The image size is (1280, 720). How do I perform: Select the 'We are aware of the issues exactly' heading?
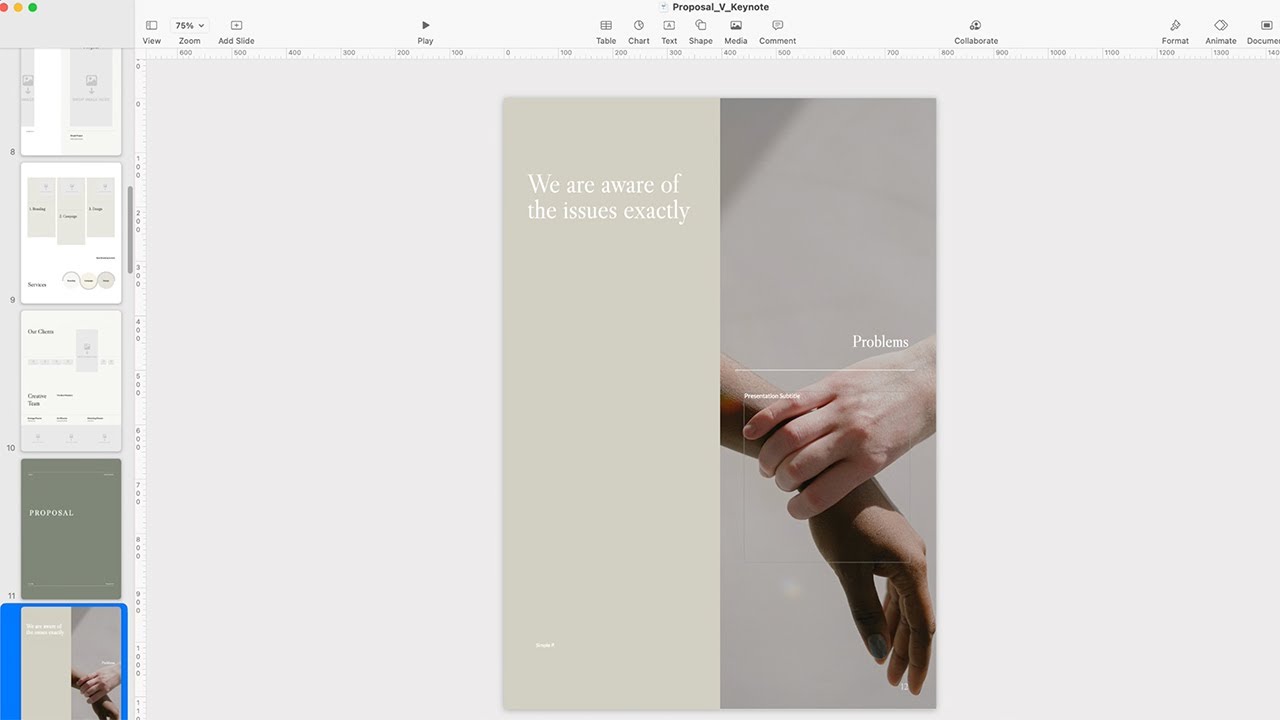coord(608,197)
